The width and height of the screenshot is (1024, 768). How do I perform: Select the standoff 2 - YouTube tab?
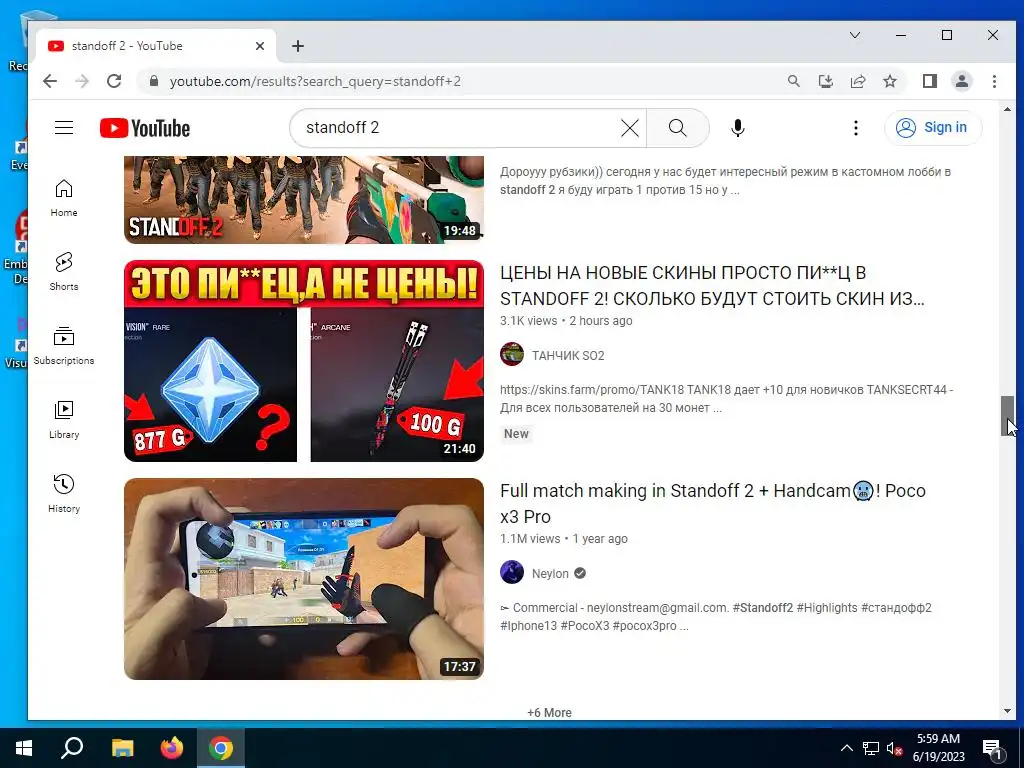155,46
